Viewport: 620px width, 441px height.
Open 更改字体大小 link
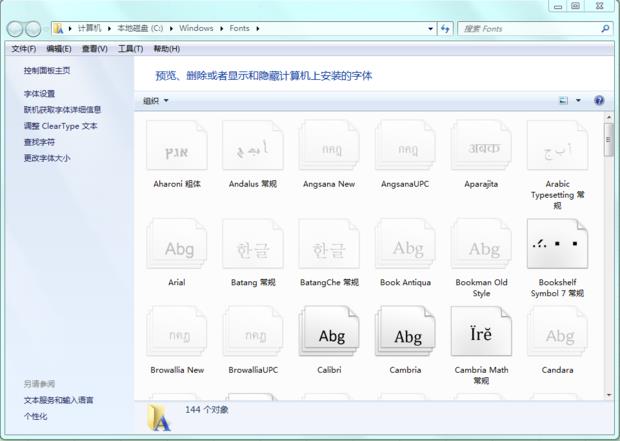pyautogui.click(x=47, y=158)
